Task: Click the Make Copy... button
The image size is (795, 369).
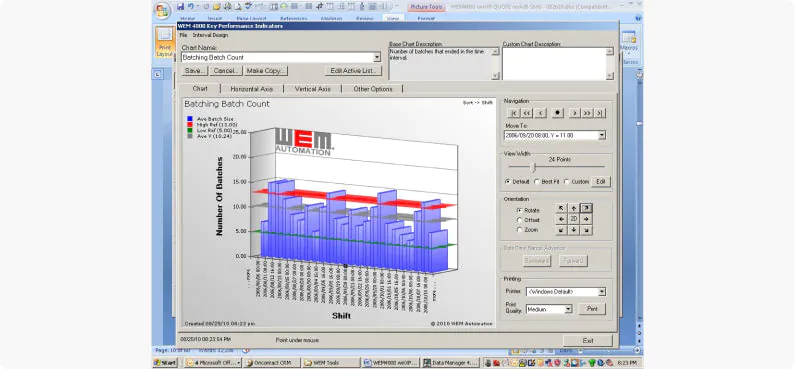Action: click(x=266, y=71)
